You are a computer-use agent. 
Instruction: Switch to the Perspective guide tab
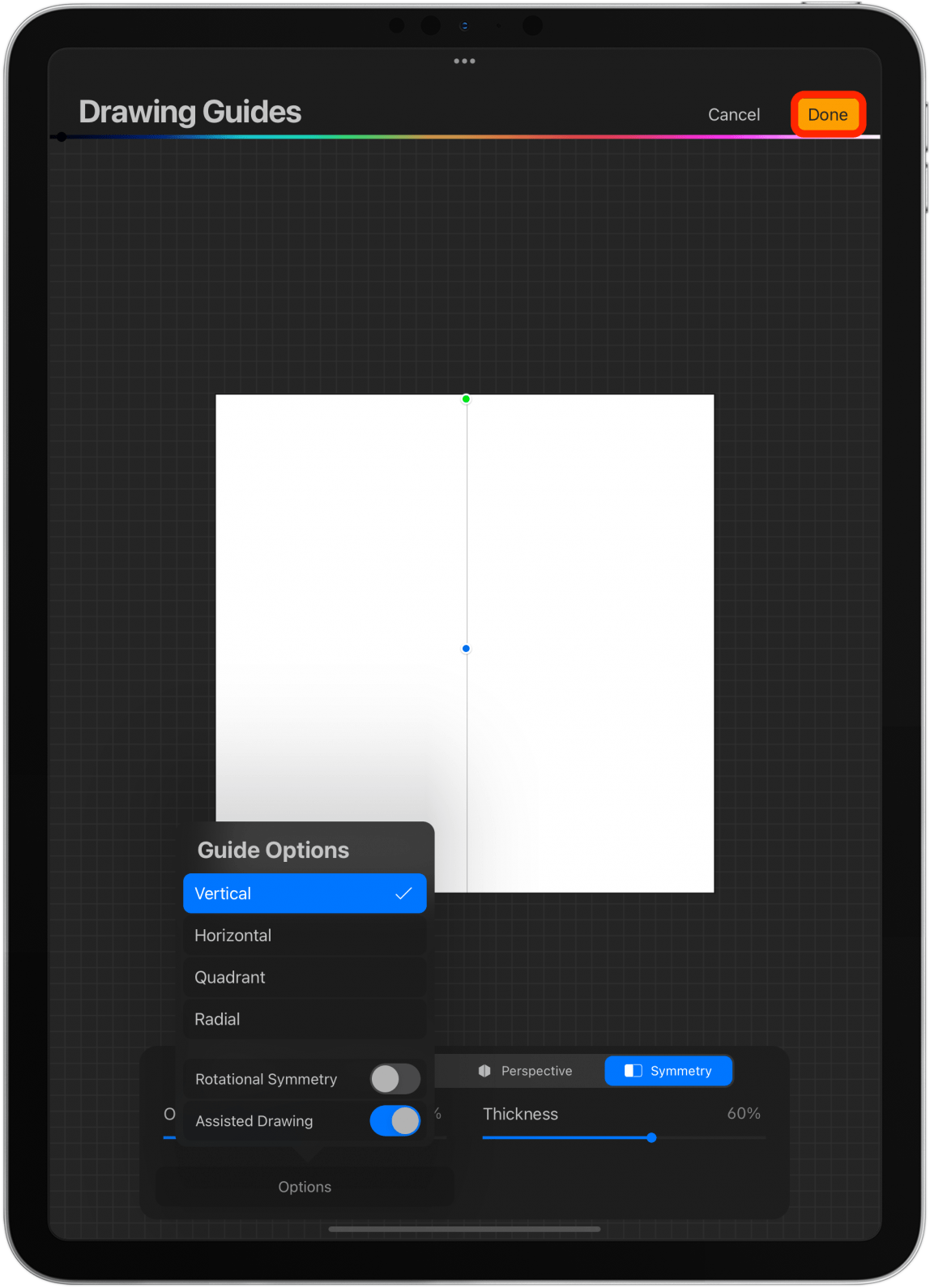[x=525, y=1071]
